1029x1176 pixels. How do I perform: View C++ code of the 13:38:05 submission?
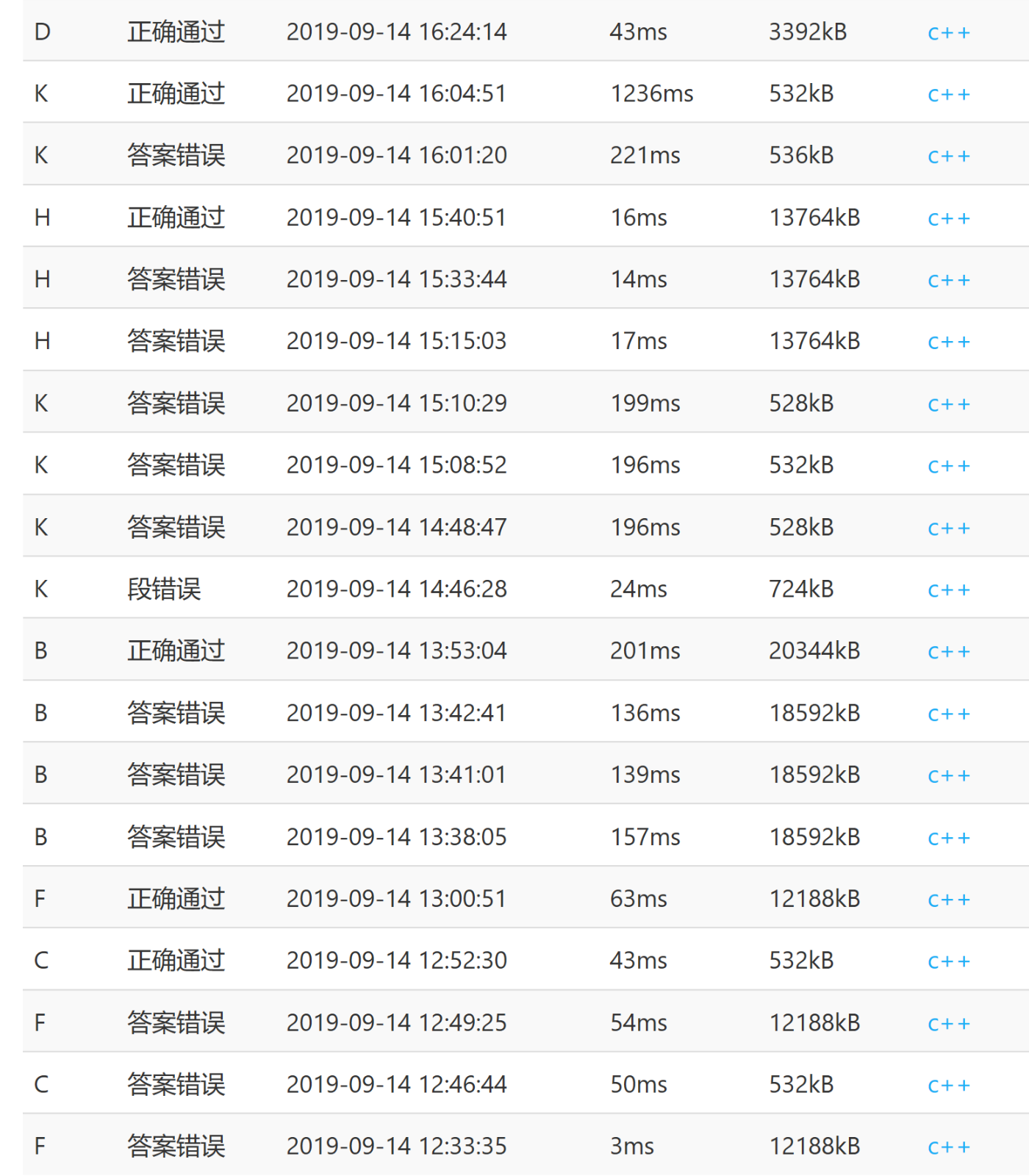[x=948, y=839]
